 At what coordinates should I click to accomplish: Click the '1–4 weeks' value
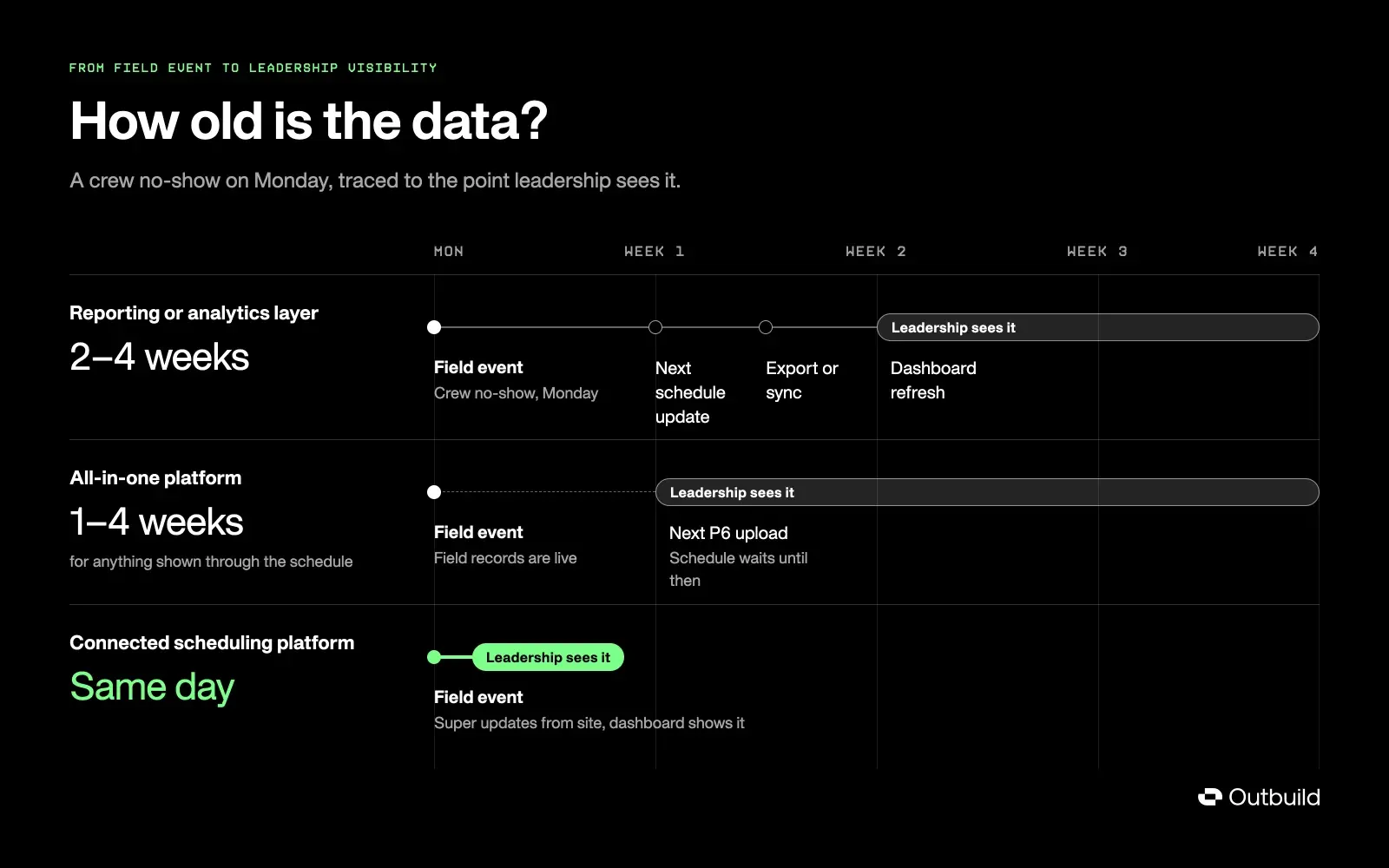click(x=156, y=523)
